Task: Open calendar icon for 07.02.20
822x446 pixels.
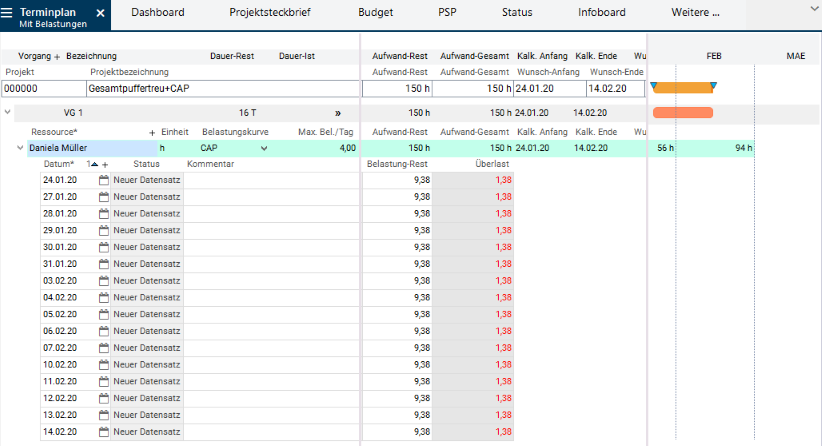Action: coord(104,348)
